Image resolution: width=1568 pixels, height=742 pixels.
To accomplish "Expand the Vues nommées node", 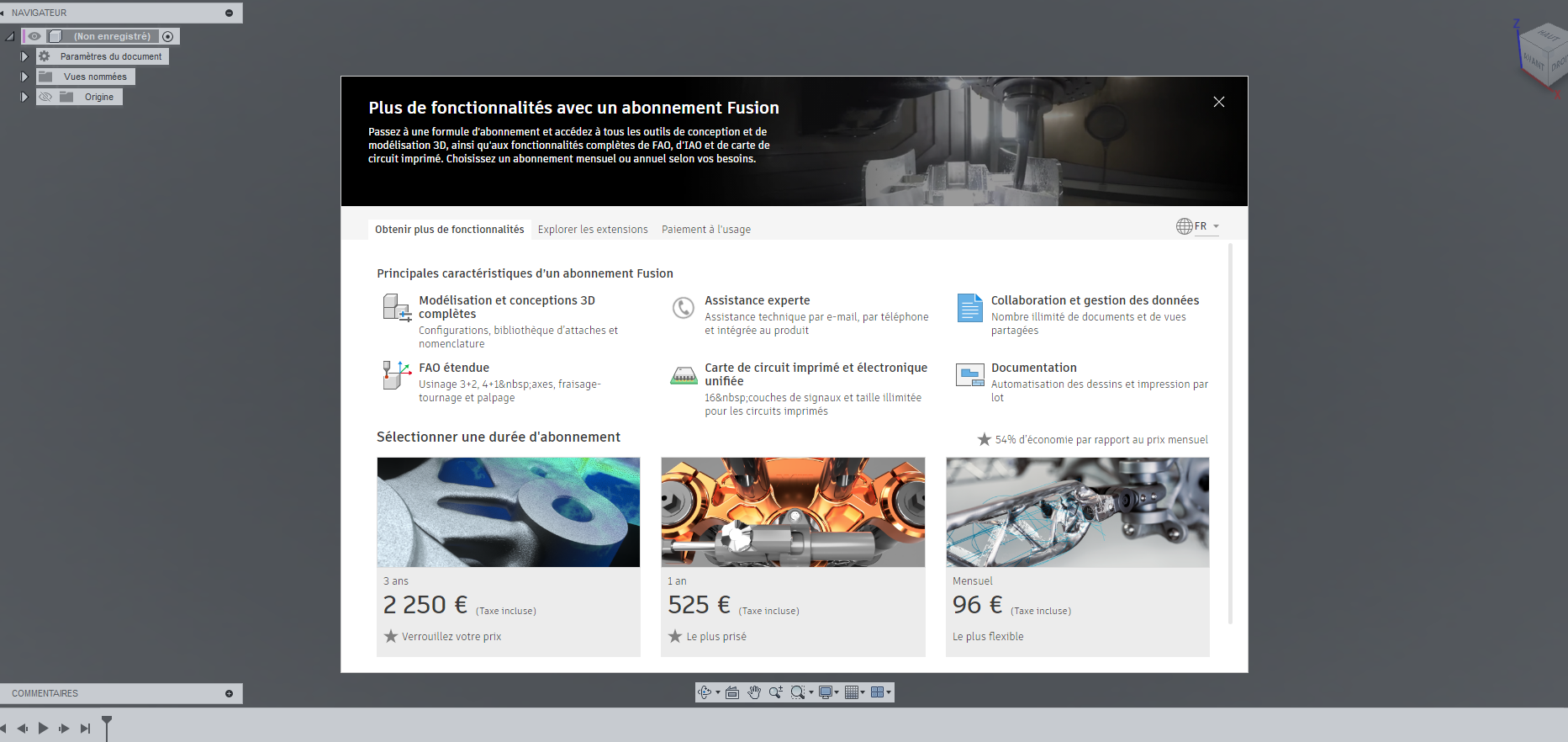I will (x=24, y=77).
